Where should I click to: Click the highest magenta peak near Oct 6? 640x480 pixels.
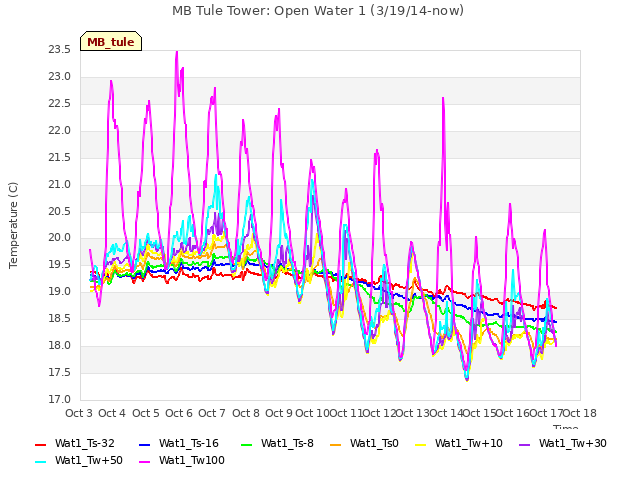pyautogui.click(x=177, y=53)
